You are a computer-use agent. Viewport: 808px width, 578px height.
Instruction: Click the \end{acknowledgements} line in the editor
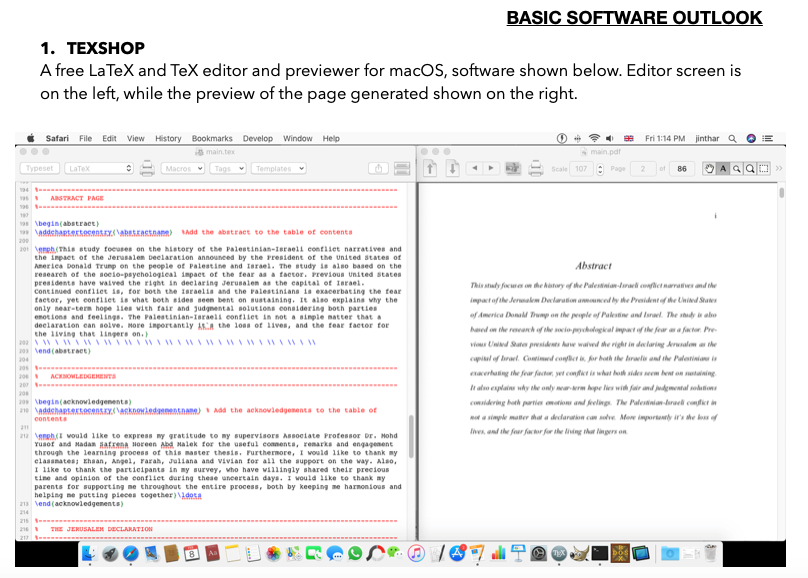coord(79,504)
